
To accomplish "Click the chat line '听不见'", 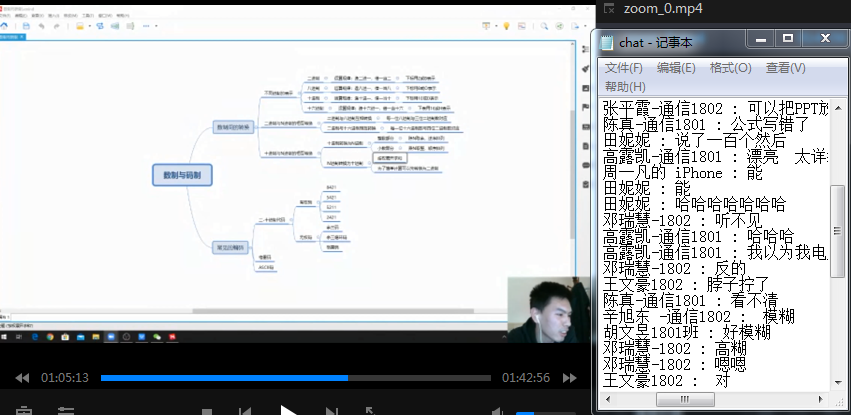I will tap(739, 221).
